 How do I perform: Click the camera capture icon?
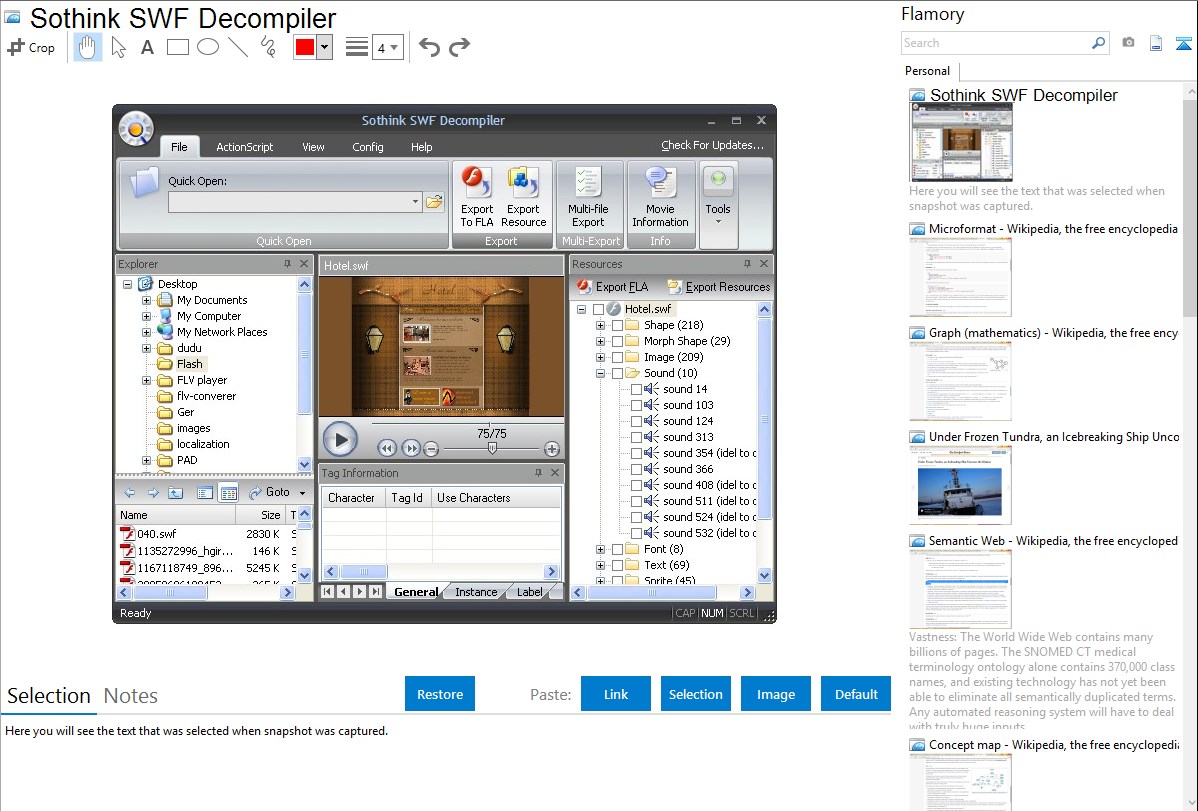click(x=1128, y=43)
